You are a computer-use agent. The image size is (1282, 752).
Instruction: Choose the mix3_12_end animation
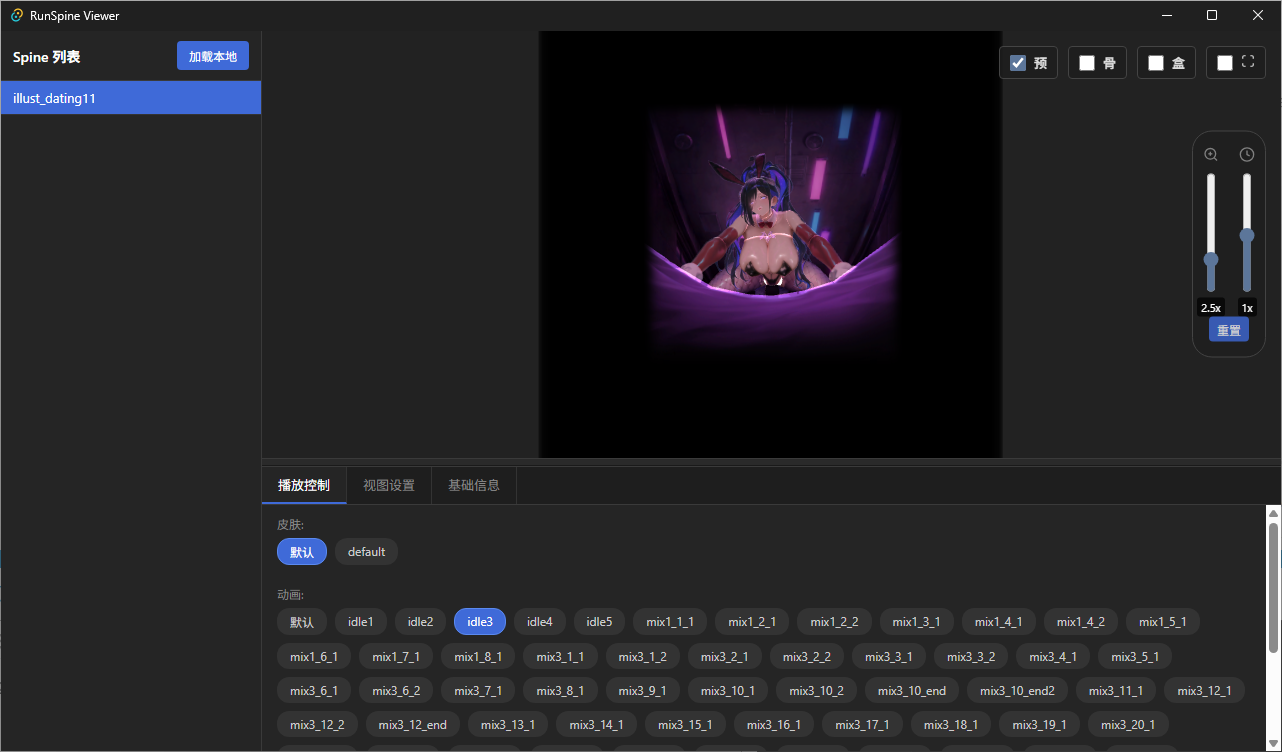(412, 725)
